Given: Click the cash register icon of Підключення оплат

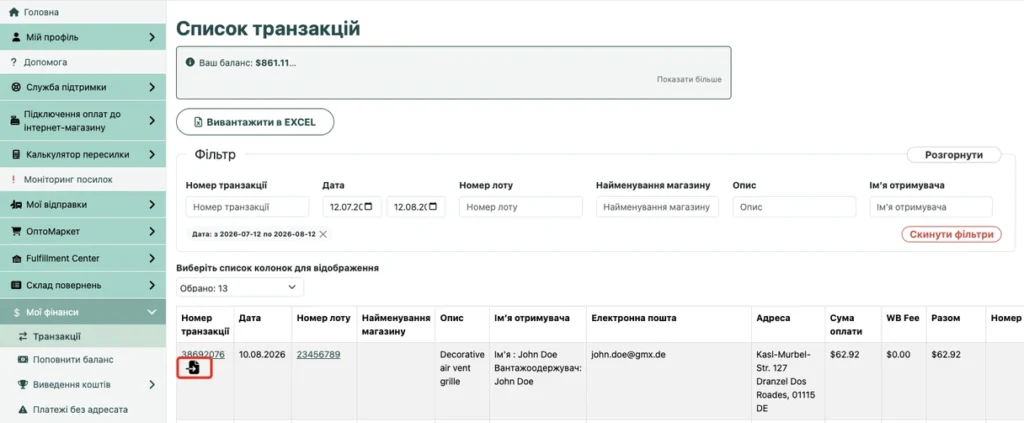Looking at the screenshot, I should pos(16,121).
